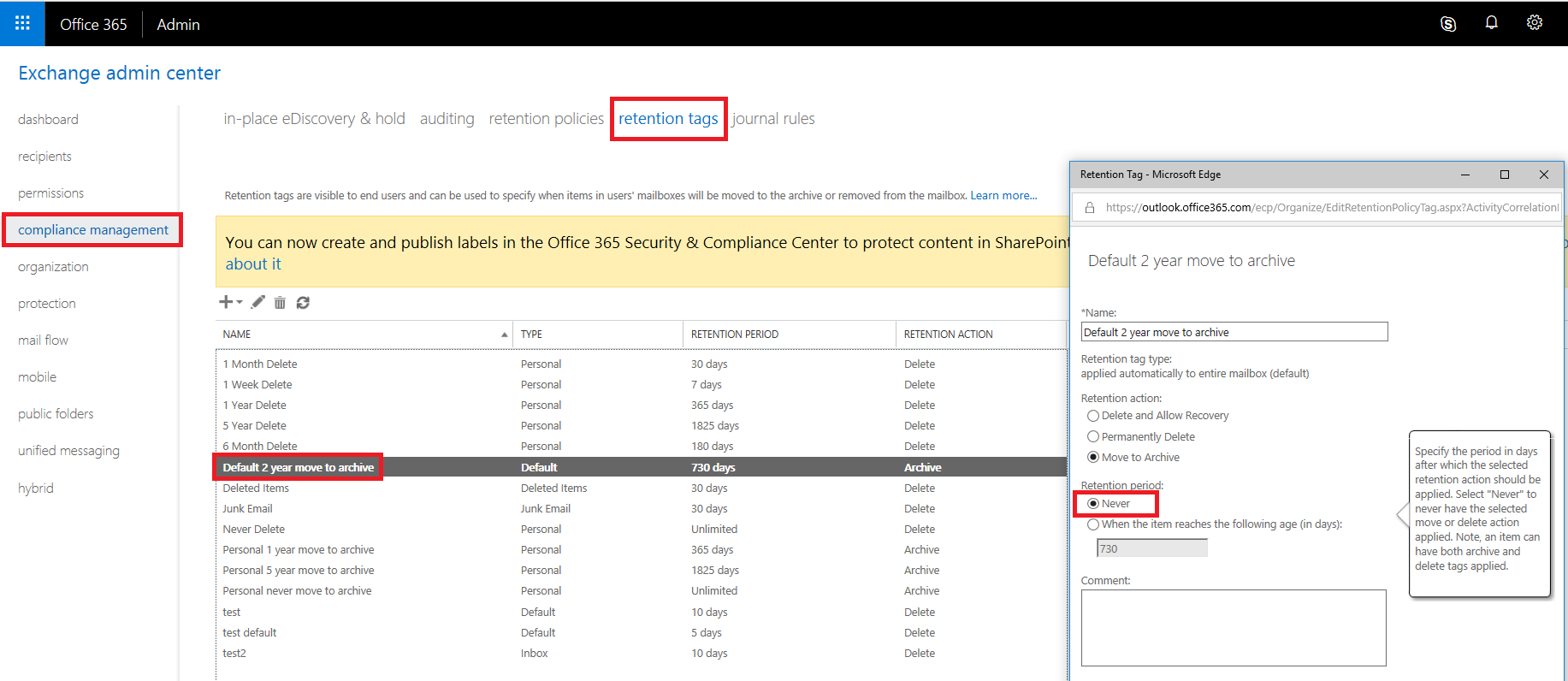Go to recipients in sidebar
This screenshot has height=681, width=1568.
pos(44,157)
